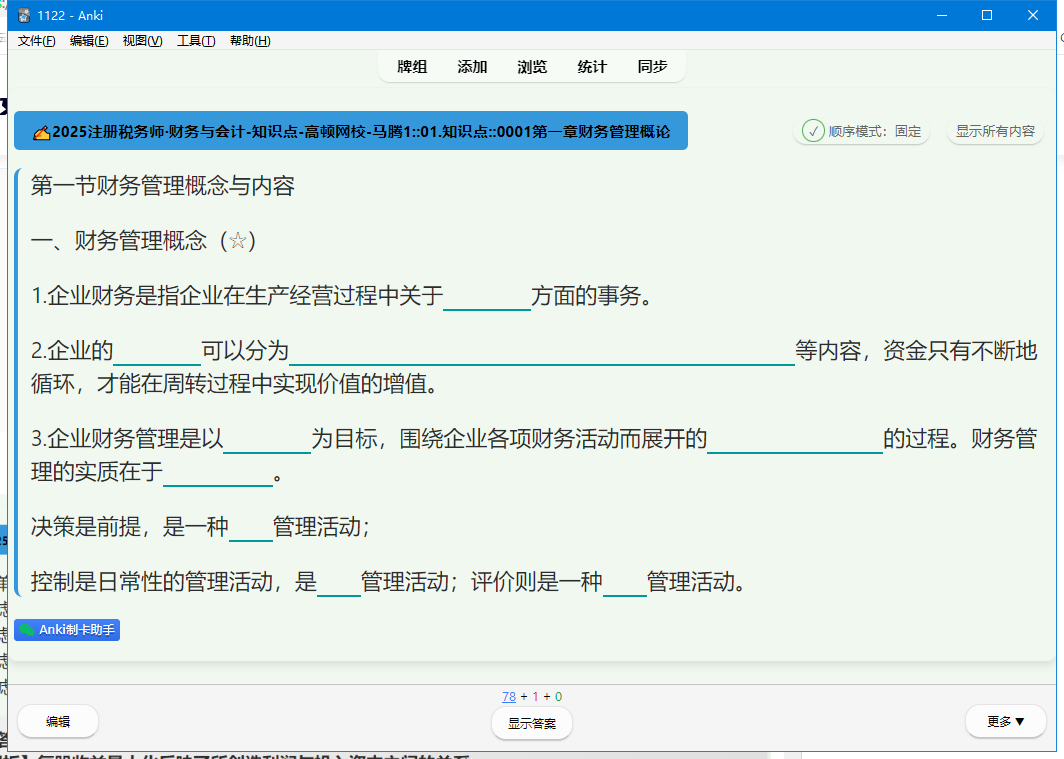Click the green review count 0
Image resolution: width=1064 pixels, height=759 pixels.
coord(558,697)
